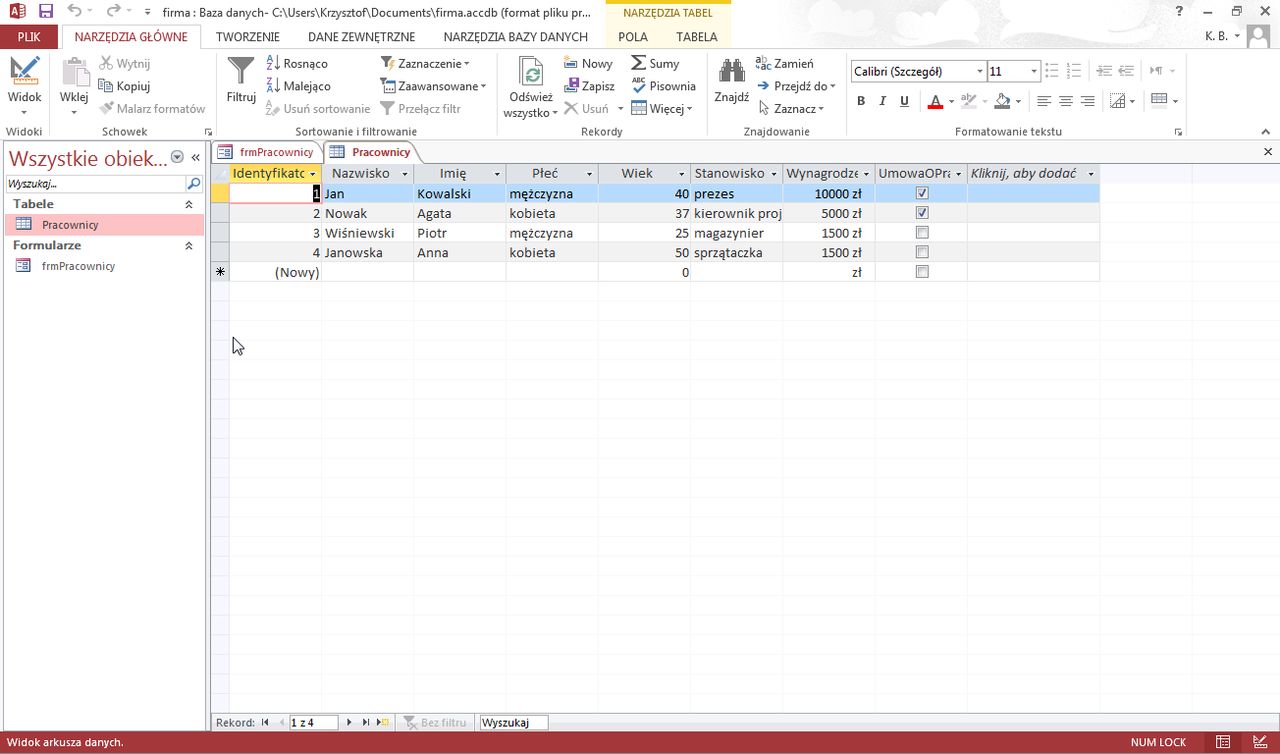Run Pisownia spell check

pyautogui.click(x=663, y=86)
